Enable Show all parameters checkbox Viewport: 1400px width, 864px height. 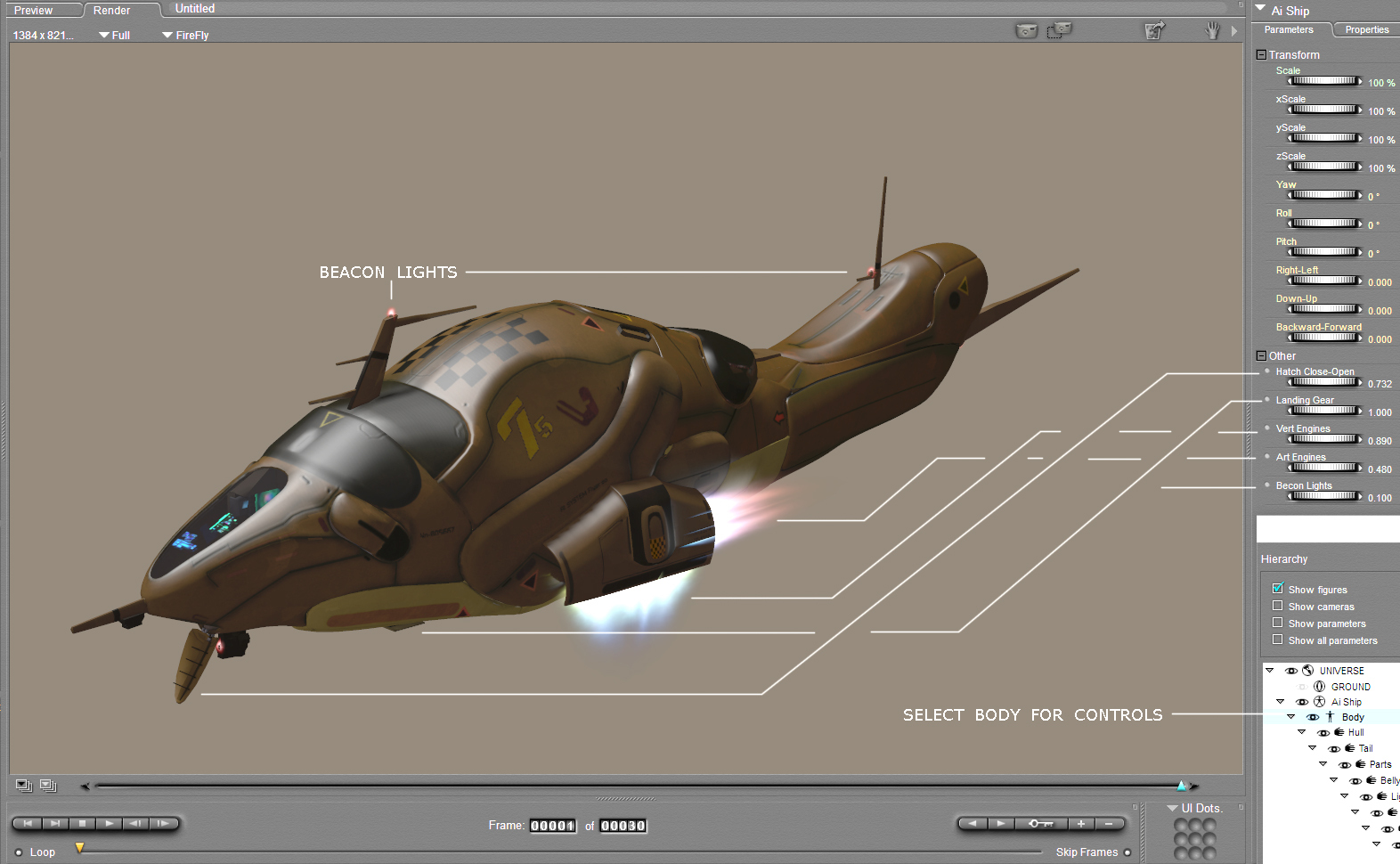point(1278,640)
